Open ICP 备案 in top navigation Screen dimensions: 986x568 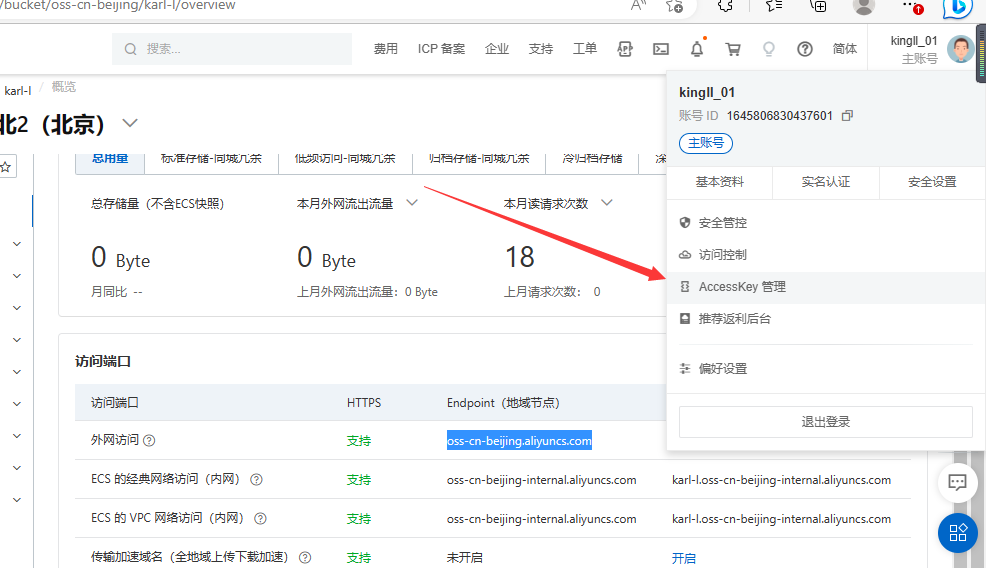click(441, 49)
